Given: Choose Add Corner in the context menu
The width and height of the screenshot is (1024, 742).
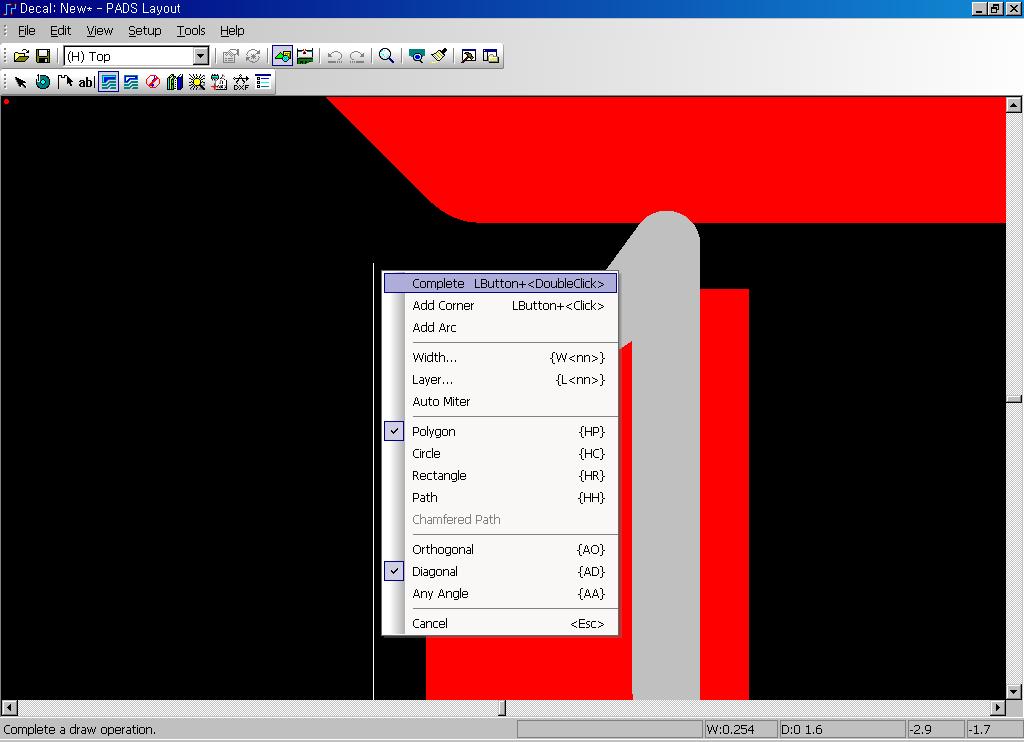Looking at the screenshot, I should tap(500, 306).
